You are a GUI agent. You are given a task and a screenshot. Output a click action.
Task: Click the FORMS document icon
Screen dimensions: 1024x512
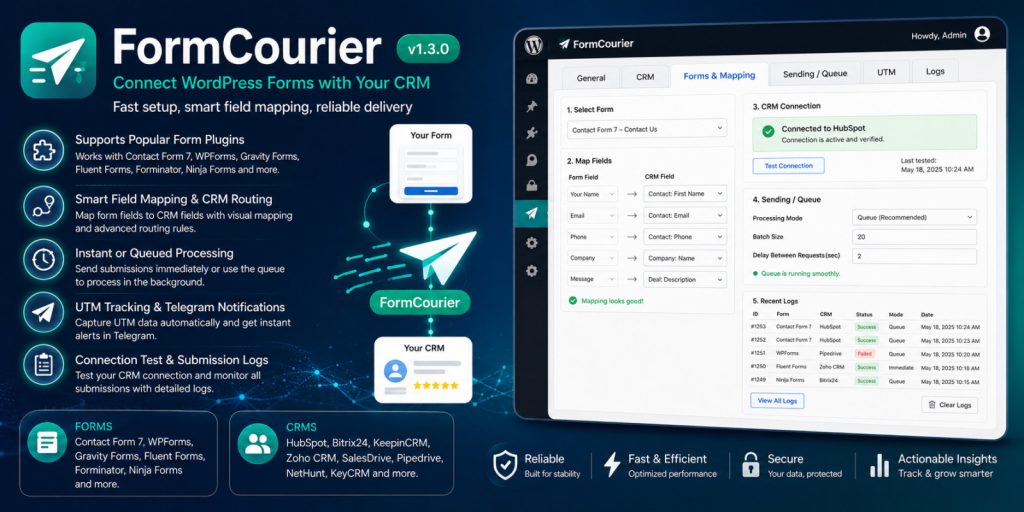coord(48,443)
